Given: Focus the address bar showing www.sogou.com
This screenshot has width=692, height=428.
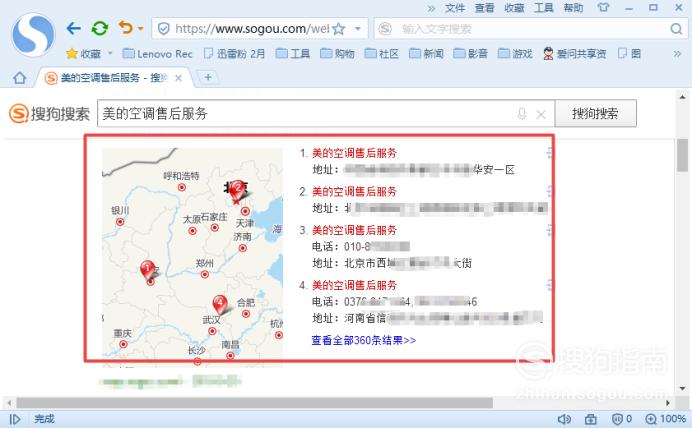Looking at the screenshot, I should pyautogui.click(x=252, y=29).
